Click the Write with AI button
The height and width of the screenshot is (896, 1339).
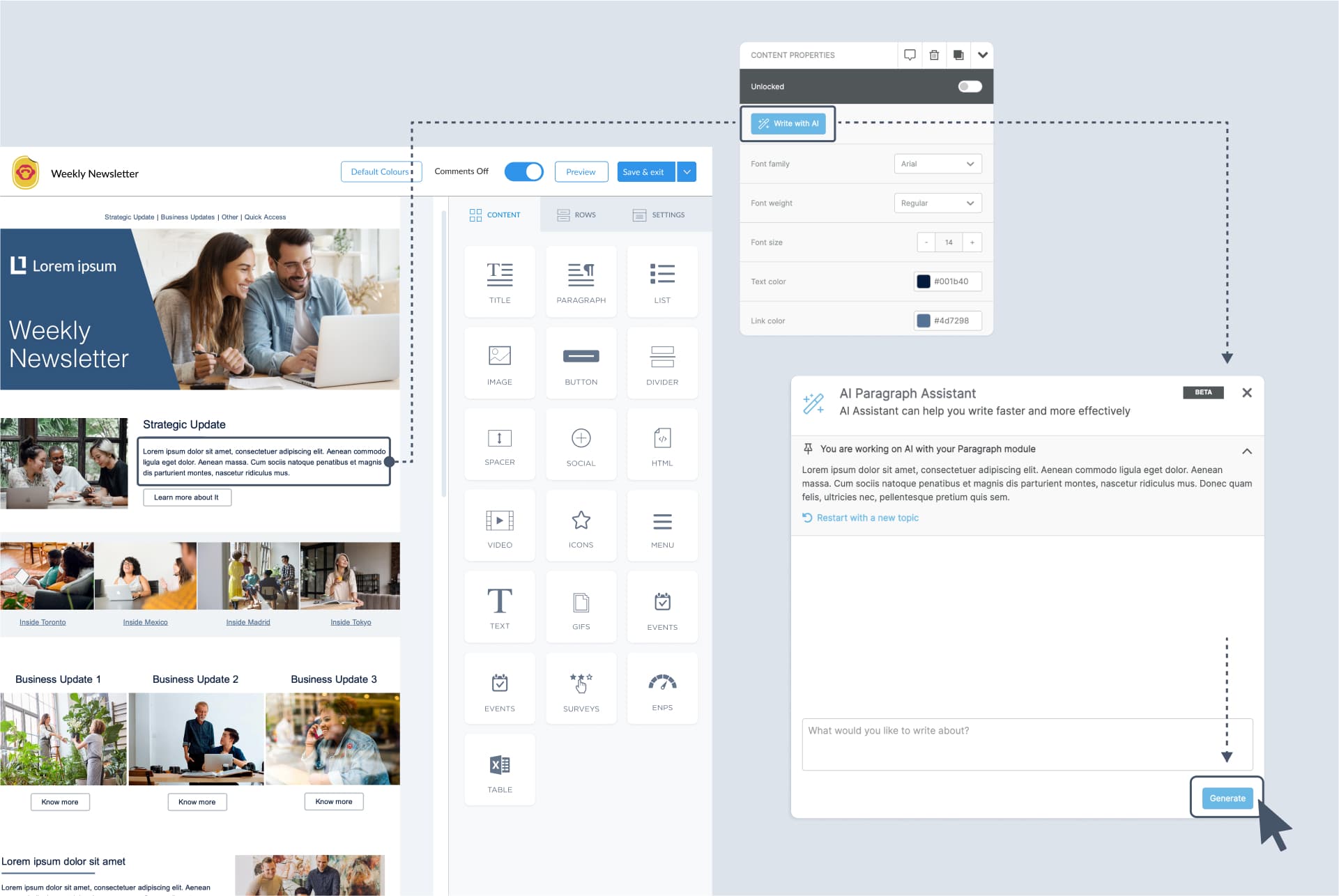pyautogui.click(x=790, y=123)
